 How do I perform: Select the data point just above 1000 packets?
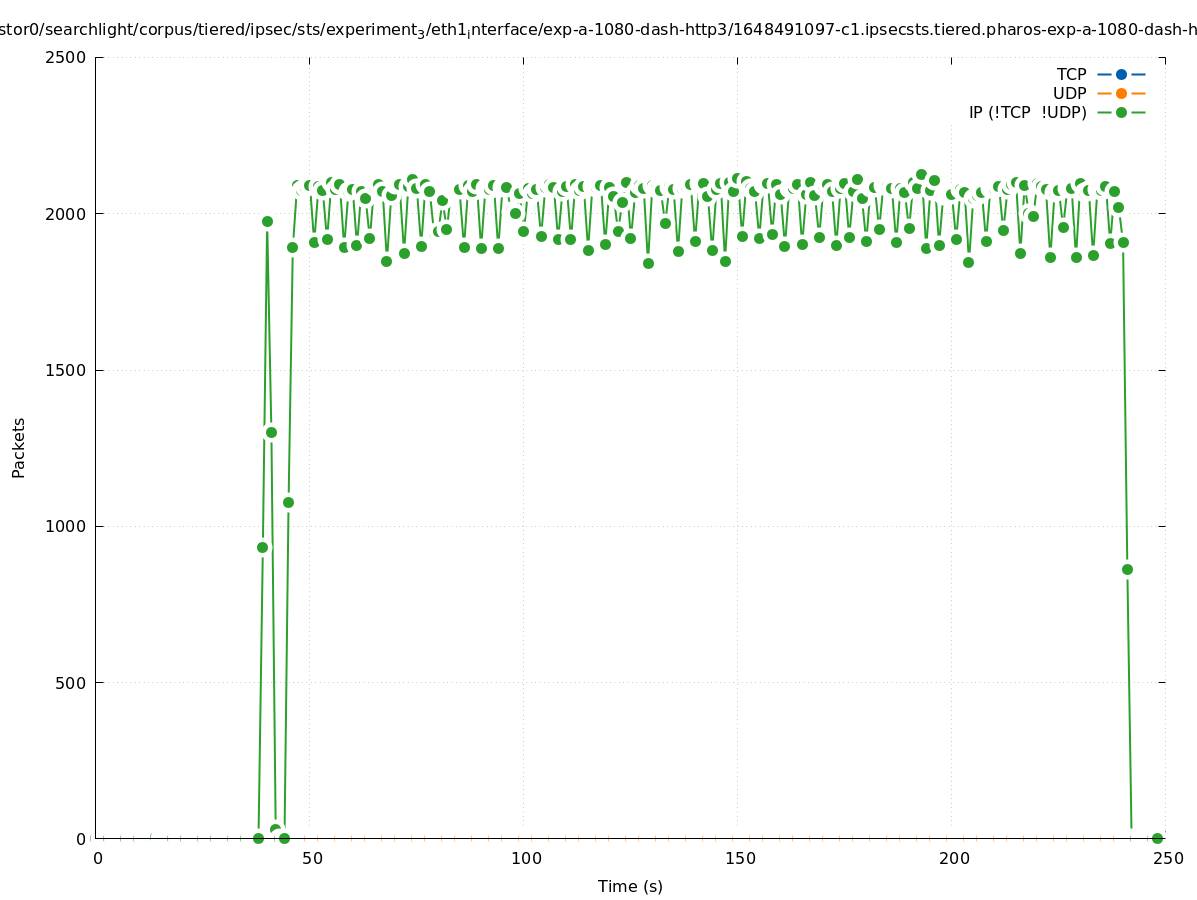pyautogui.click(x=288, y=502)
